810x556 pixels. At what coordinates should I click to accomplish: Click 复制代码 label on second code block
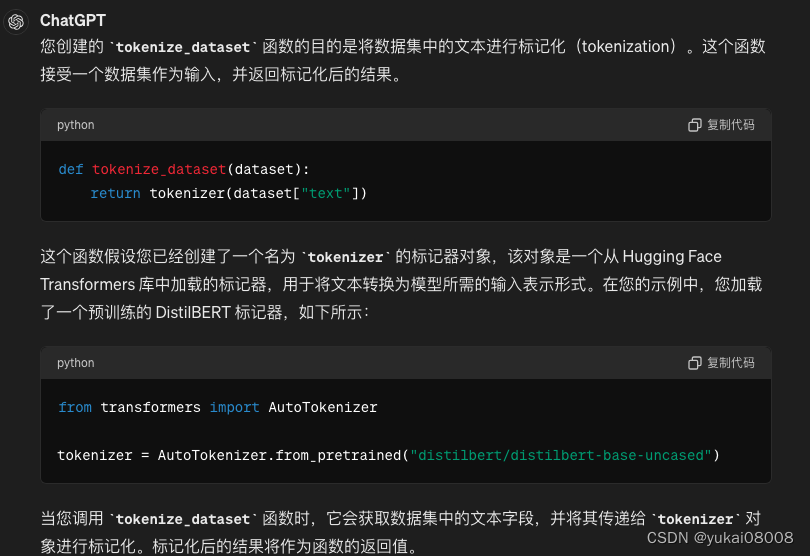[x=730, y=363]
